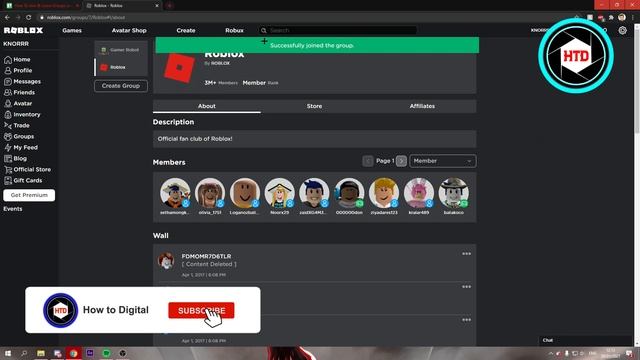Open Chrome from the taskbar

pos(73,353)
